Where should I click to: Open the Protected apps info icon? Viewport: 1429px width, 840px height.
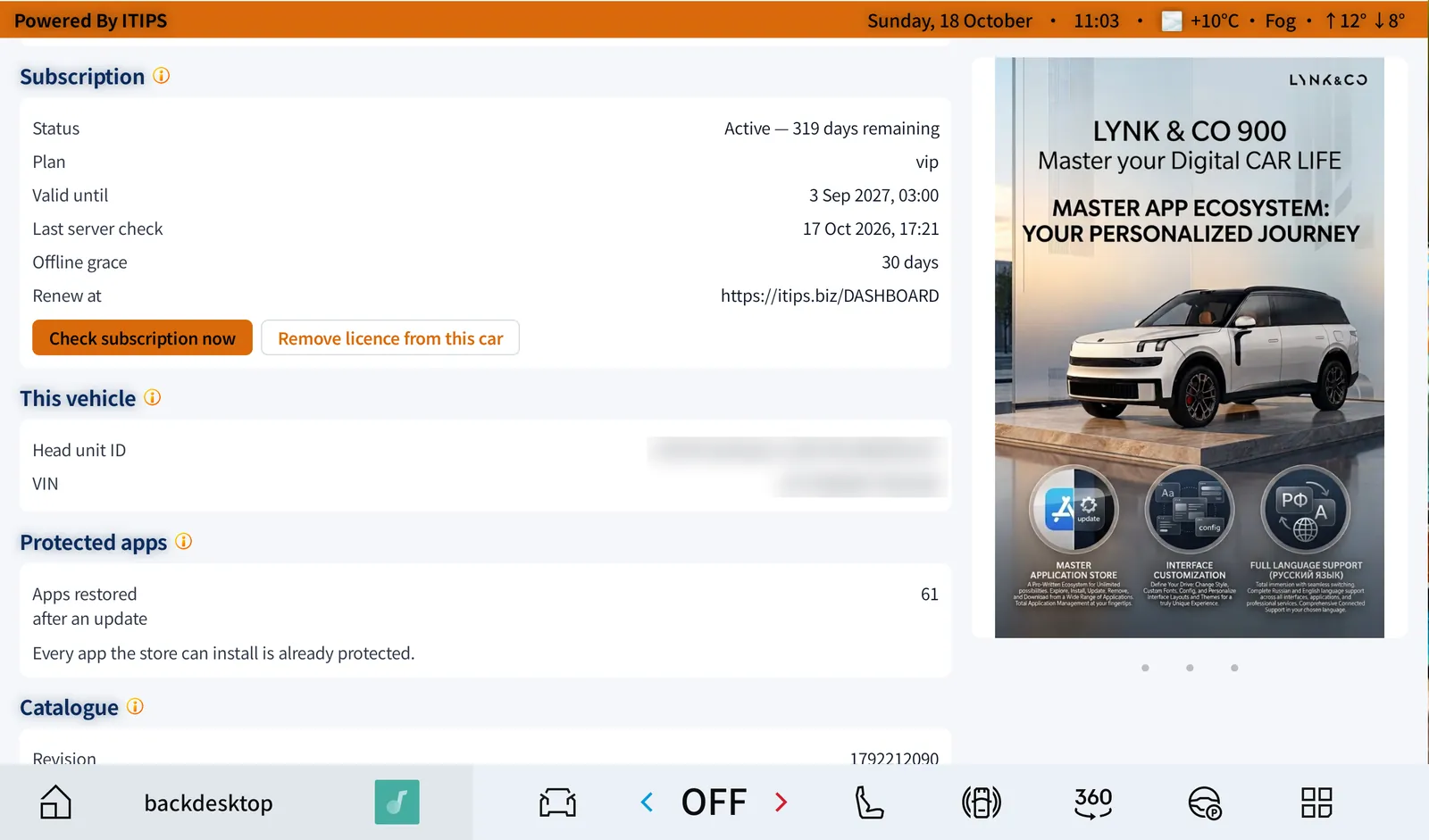click(x=183, y=541)
